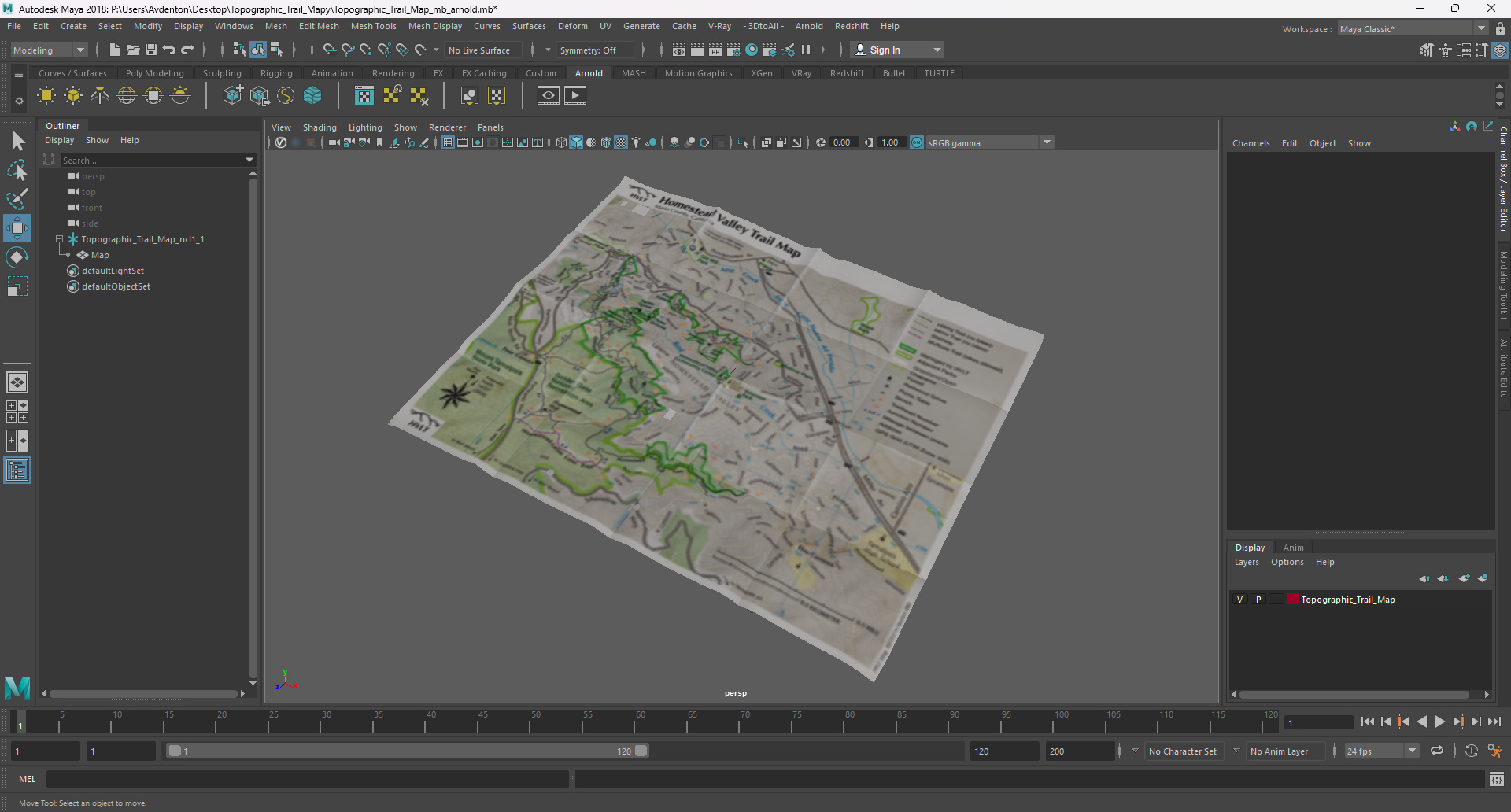This screenshot has height=812, width=1511.
Task: Toggle the Outliner panel button
Action: (x=17, y=471)
